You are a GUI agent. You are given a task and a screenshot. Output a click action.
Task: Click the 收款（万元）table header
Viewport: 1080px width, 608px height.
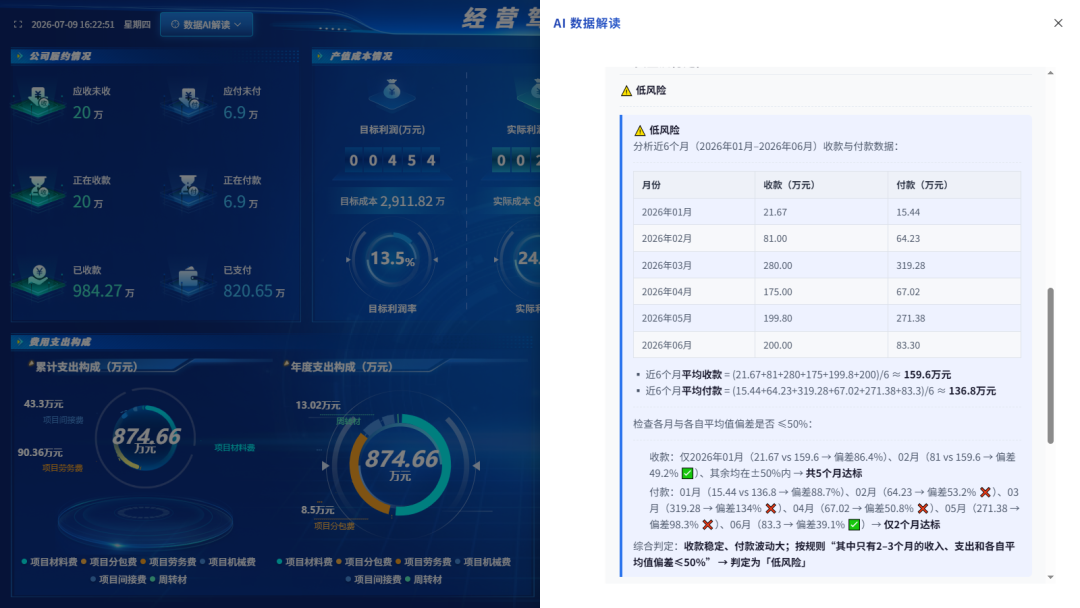point(821,185)
